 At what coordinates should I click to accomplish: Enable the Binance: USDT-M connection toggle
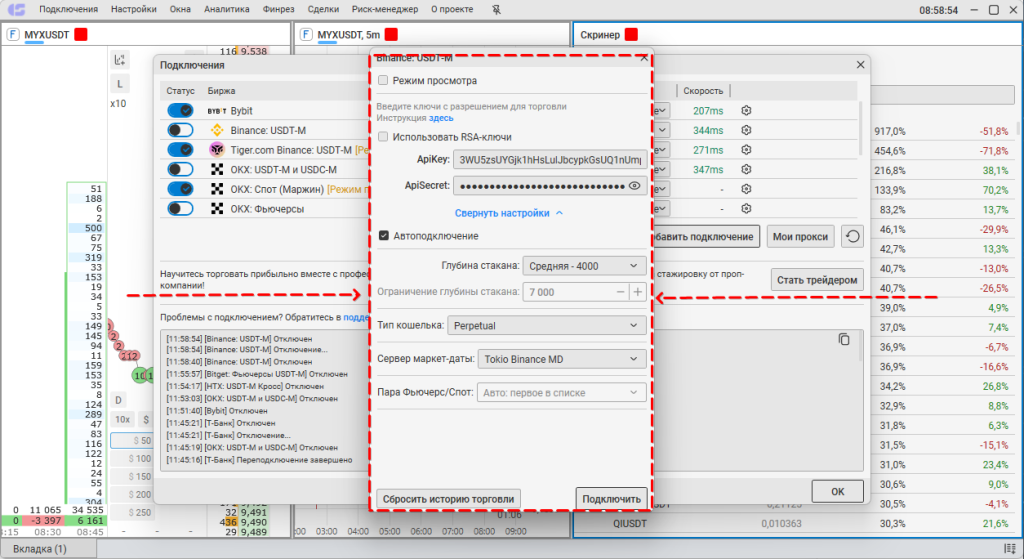click(180, 130)
